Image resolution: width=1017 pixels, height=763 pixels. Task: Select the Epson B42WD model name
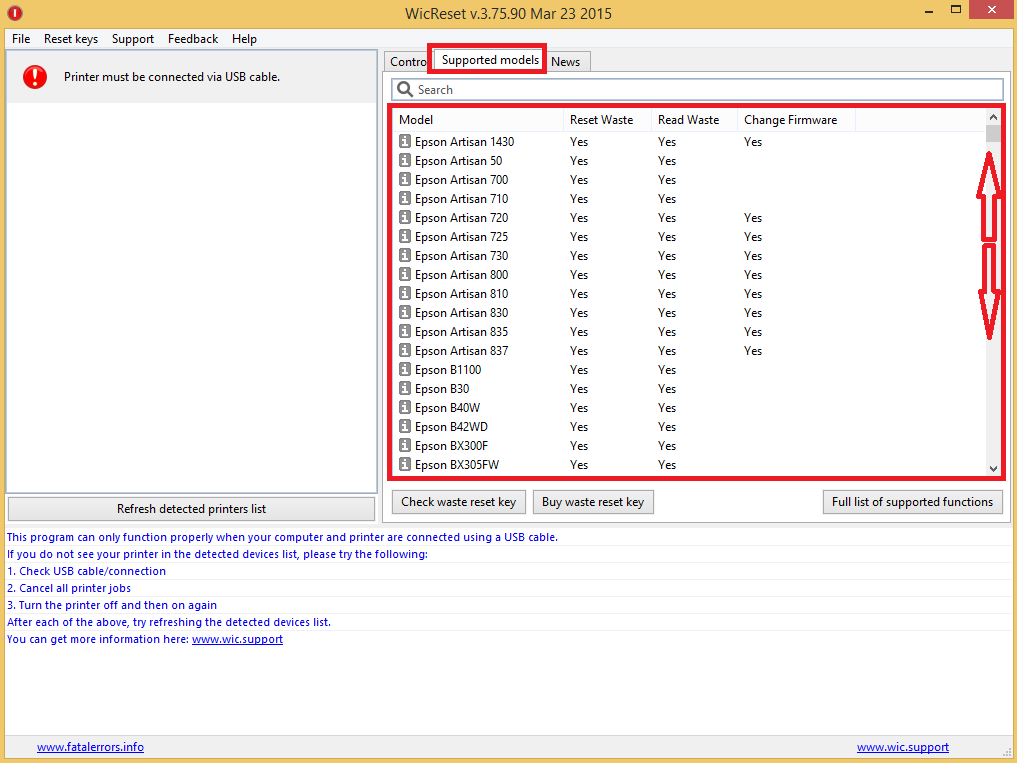(x=451, y=426)
